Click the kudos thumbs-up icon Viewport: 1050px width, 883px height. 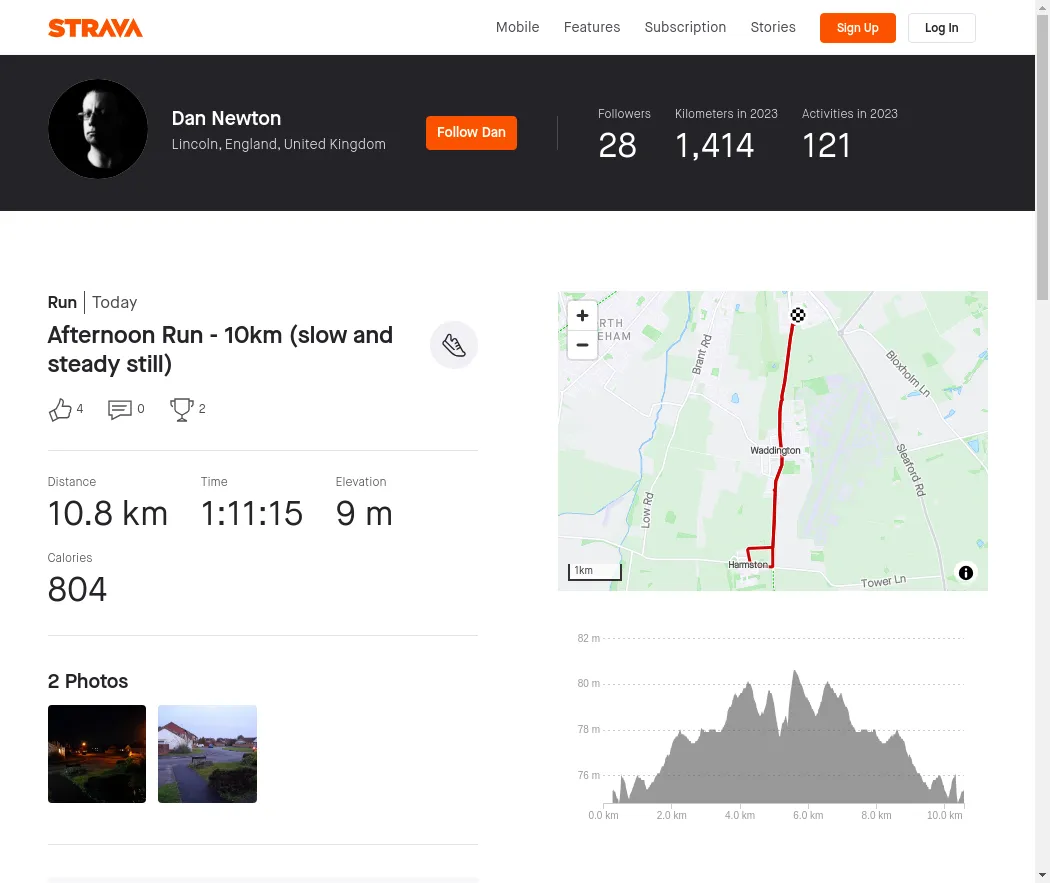click(60, 409)
